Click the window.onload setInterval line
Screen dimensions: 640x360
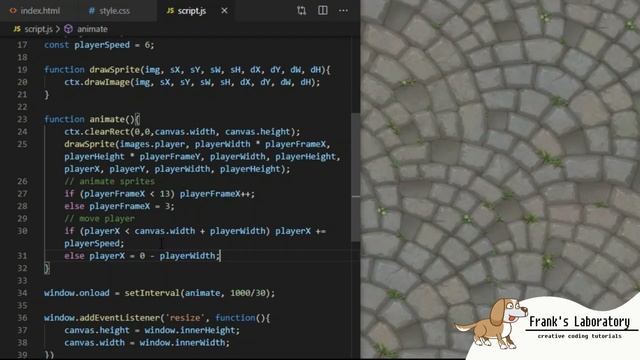160,293
